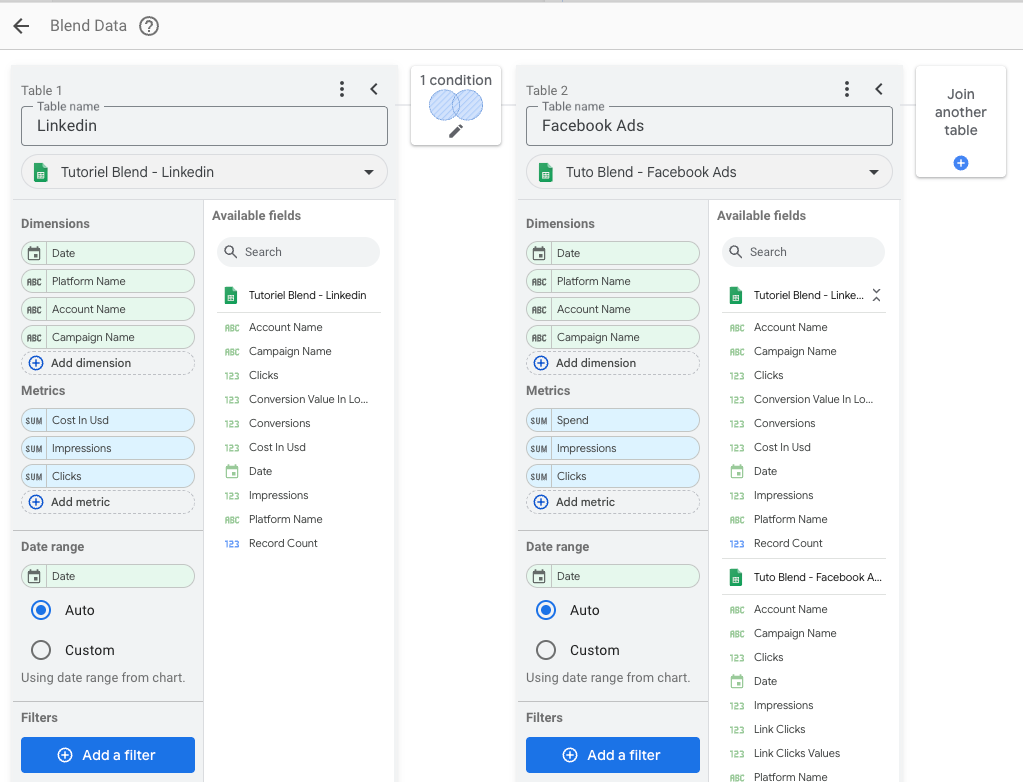Edit Table 1 name field Linkedin
Viewport: 1023px width, 782px height.
click(204, 126)
